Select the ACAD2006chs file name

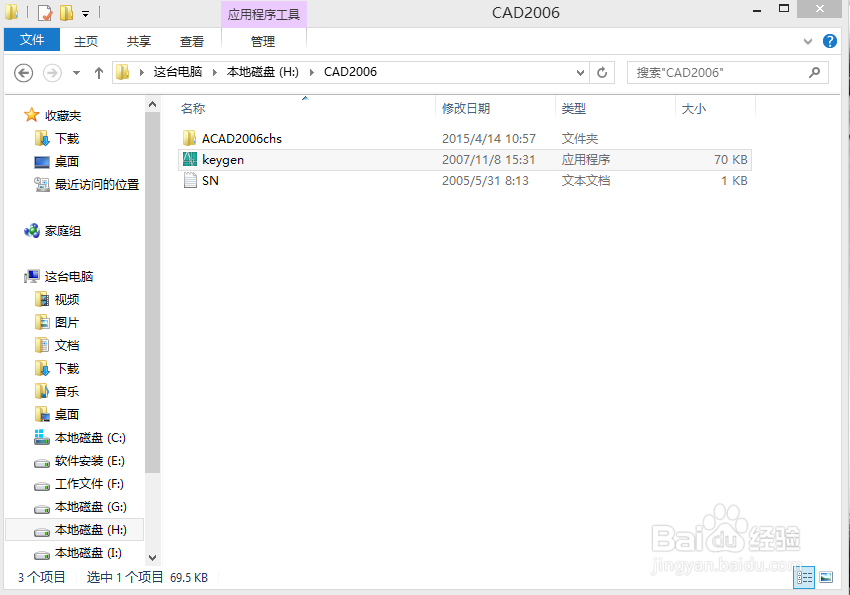(x=242, y=139)
